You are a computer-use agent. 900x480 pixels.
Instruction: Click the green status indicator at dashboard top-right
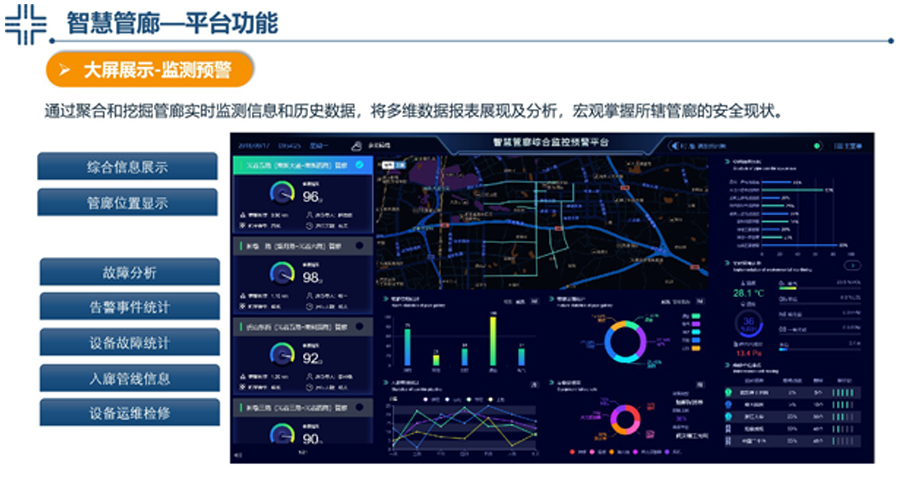[x=817, y=145]
